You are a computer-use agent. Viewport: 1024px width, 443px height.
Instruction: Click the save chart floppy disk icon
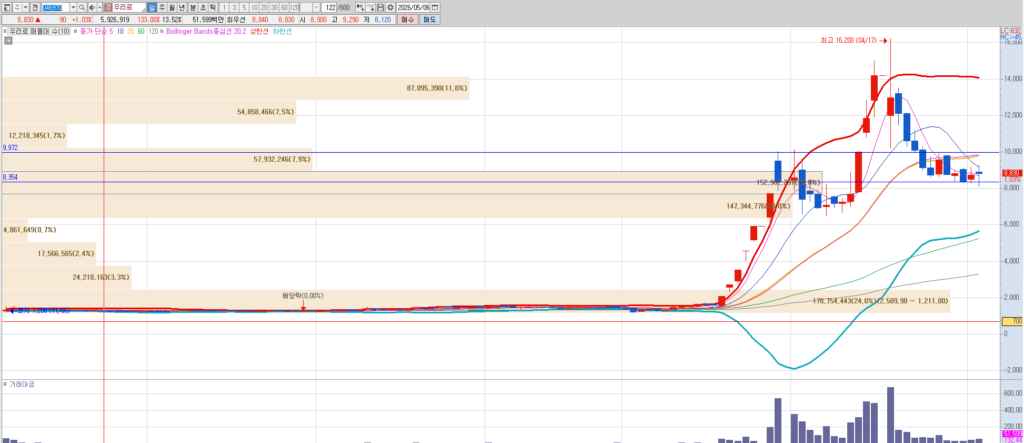pos(380,7)
